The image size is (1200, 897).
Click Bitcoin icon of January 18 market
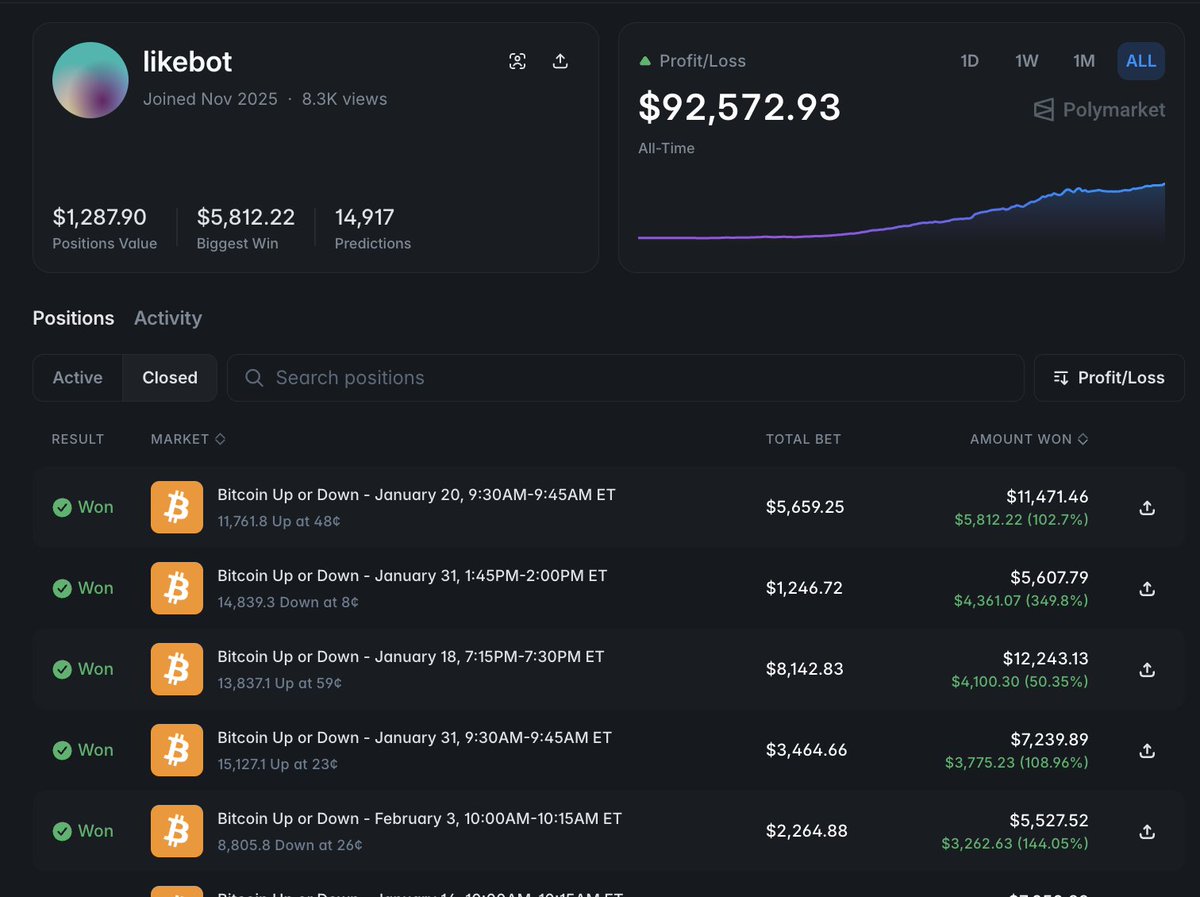pos(177,669)
